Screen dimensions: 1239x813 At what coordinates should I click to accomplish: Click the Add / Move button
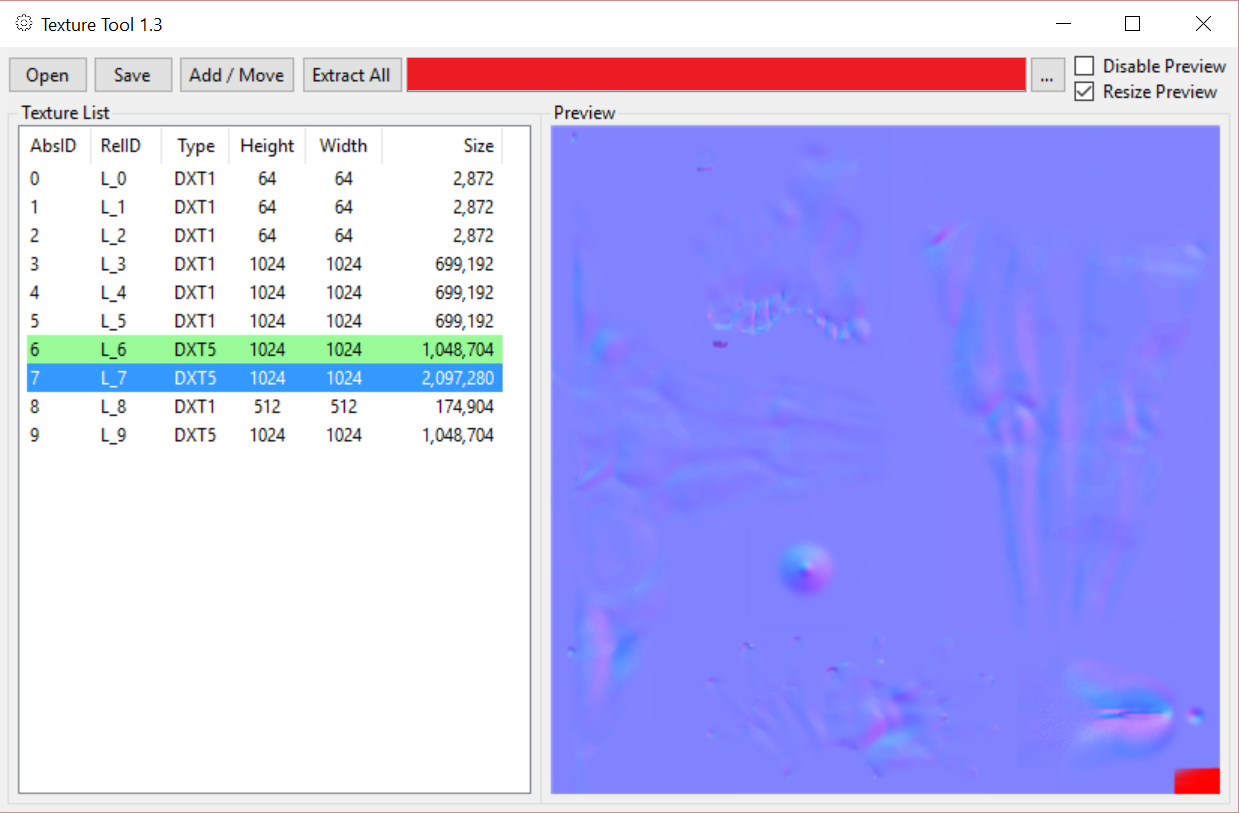237,75
